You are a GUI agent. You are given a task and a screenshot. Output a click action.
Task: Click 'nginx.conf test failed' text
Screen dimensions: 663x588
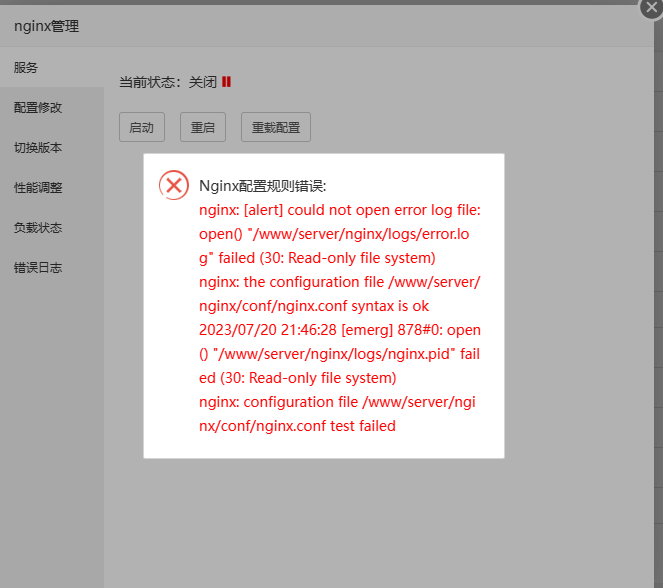pos(297,426)
